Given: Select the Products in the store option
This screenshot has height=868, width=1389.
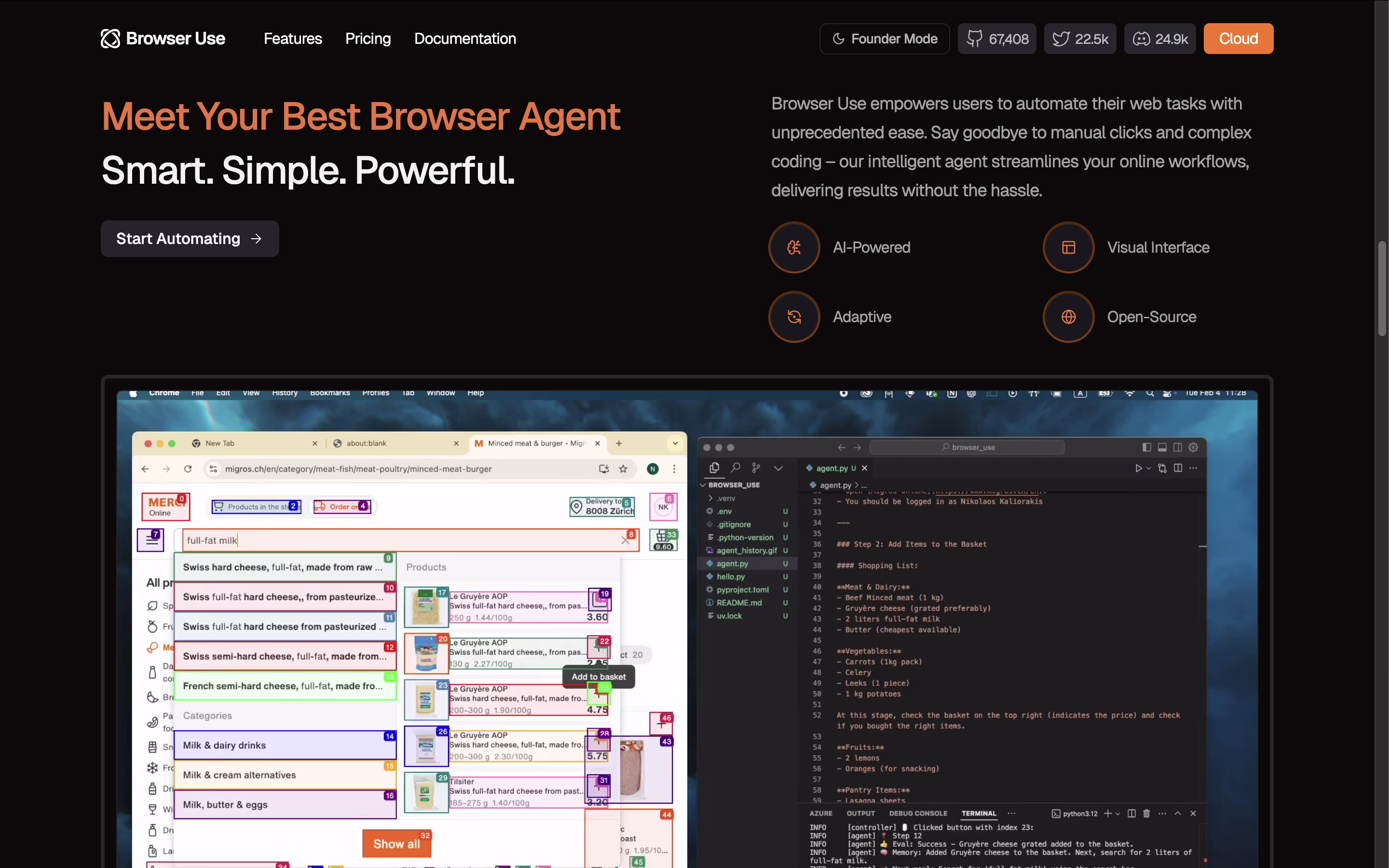Looking at the screenshot, I should [257, 507].
